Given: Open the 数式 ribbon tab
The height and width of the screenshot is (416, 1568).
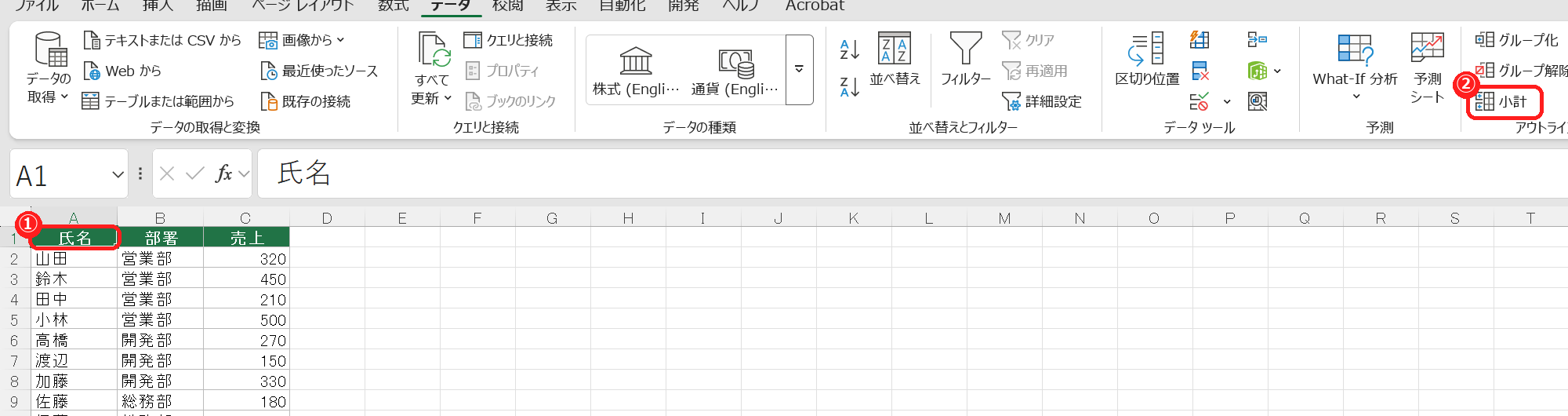Looking at the screenshot, I should (393, 5).
